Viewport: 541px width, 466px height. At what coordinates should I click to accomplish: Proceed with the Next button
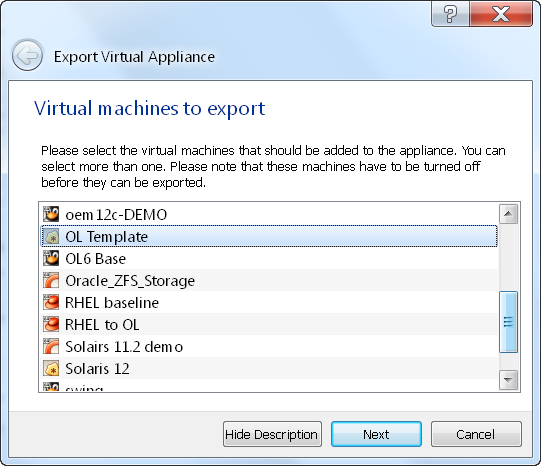pyautogui.click(x=376, y=434)
